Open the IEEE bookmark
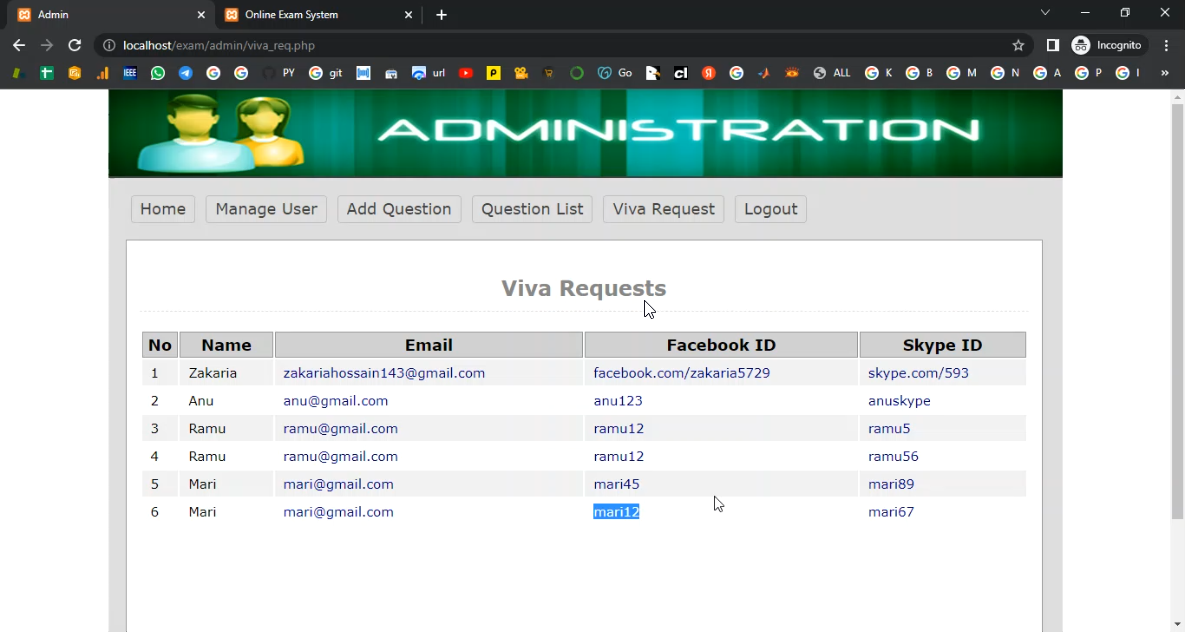 pyautogui.click(x=130, y=73)
